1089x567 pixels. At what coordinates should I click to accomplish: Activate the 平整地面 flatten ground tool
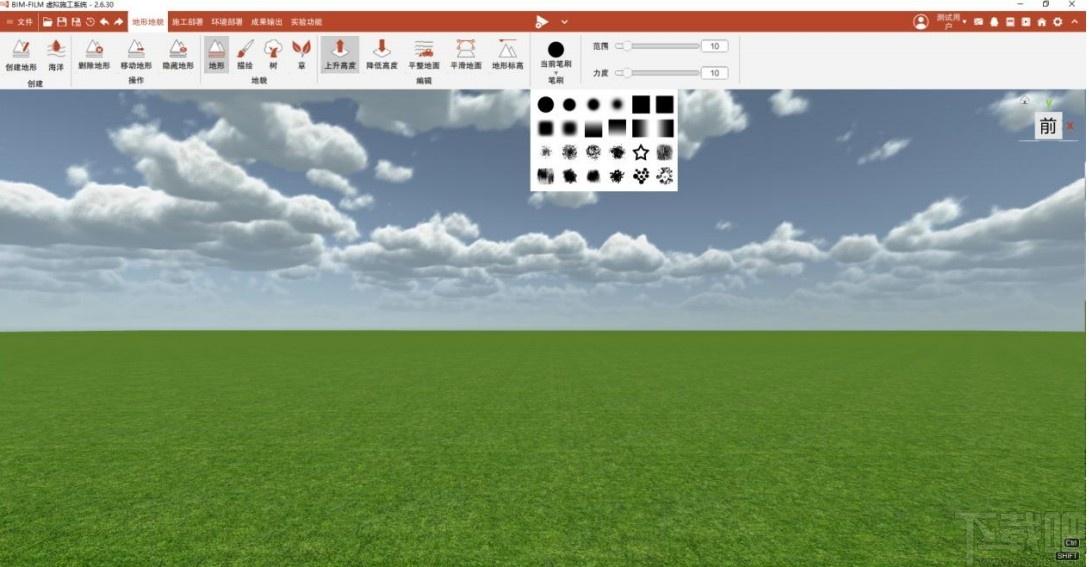click(424, 54)
